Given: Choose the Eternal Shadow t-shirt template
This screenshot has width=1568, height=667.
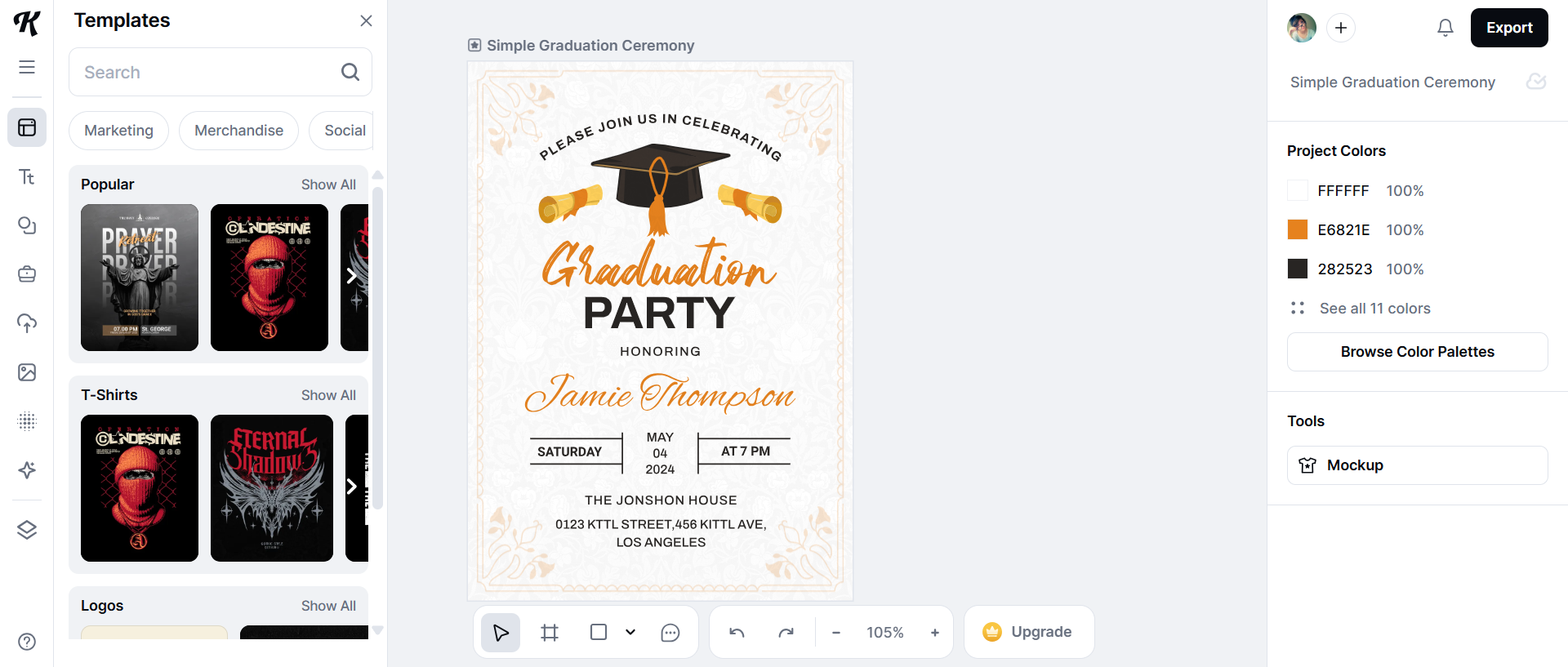Looking at the screenshot, I should click(272, 488).
